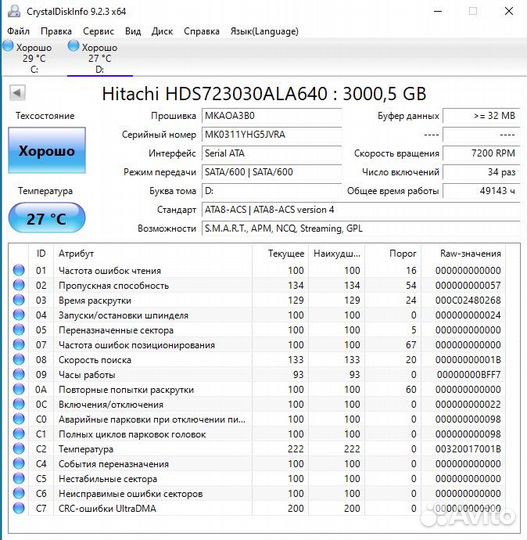
Task: Click the power-on count 34 раз field
Action: tap(481, 172)
